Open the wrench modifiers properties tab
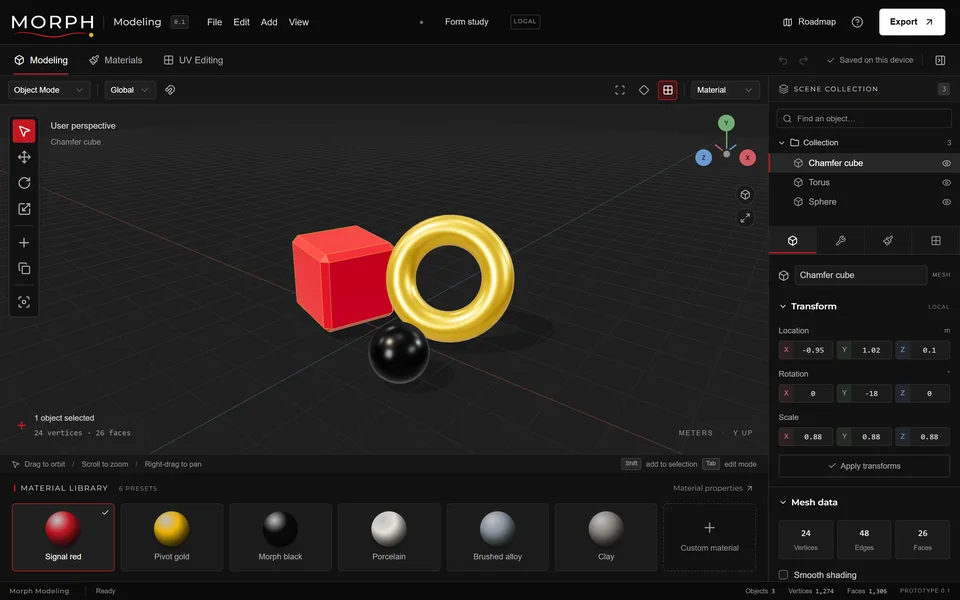 840,241
